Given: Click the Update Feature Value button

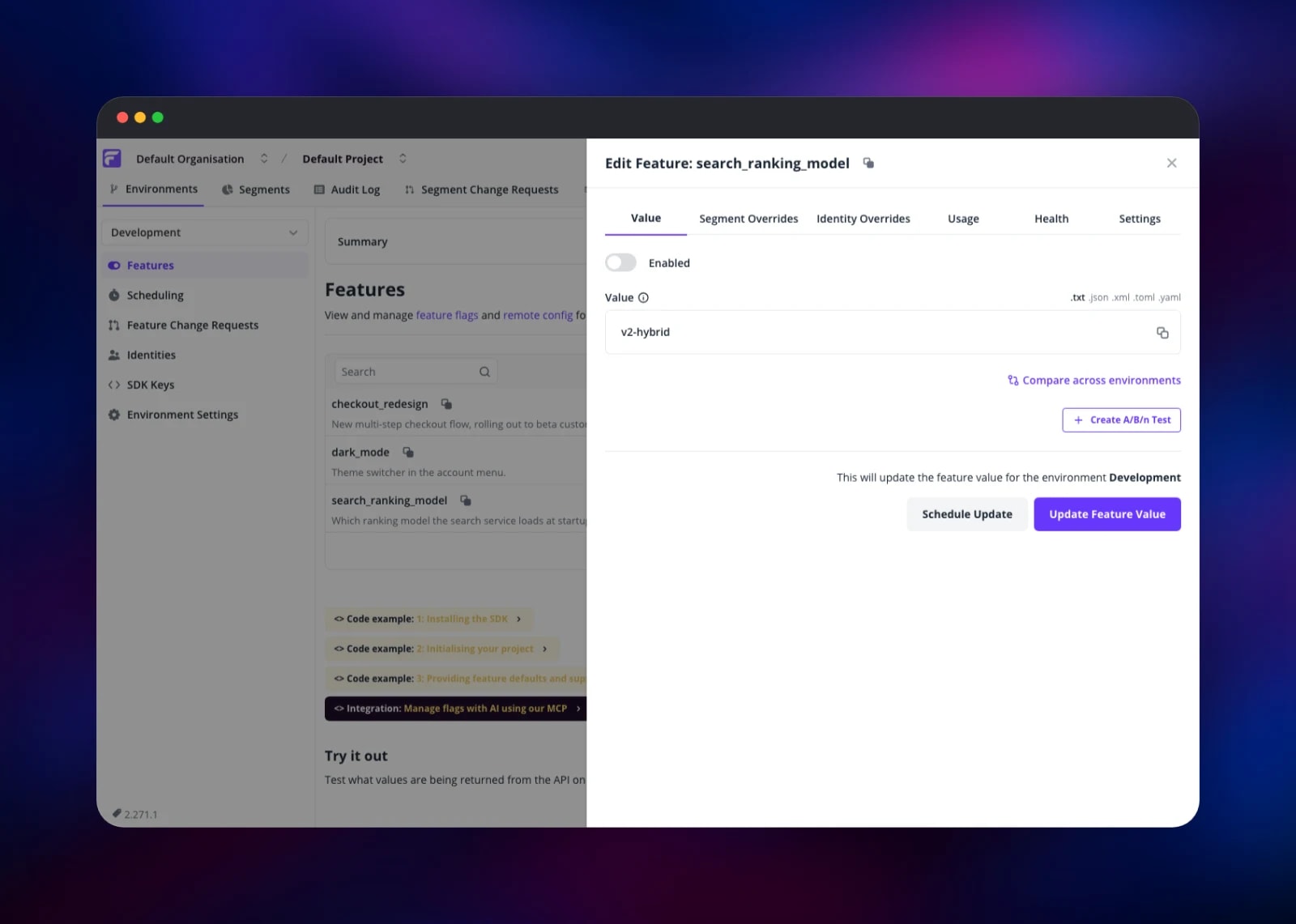Looking at the screenshot, I should point(1107,514).
